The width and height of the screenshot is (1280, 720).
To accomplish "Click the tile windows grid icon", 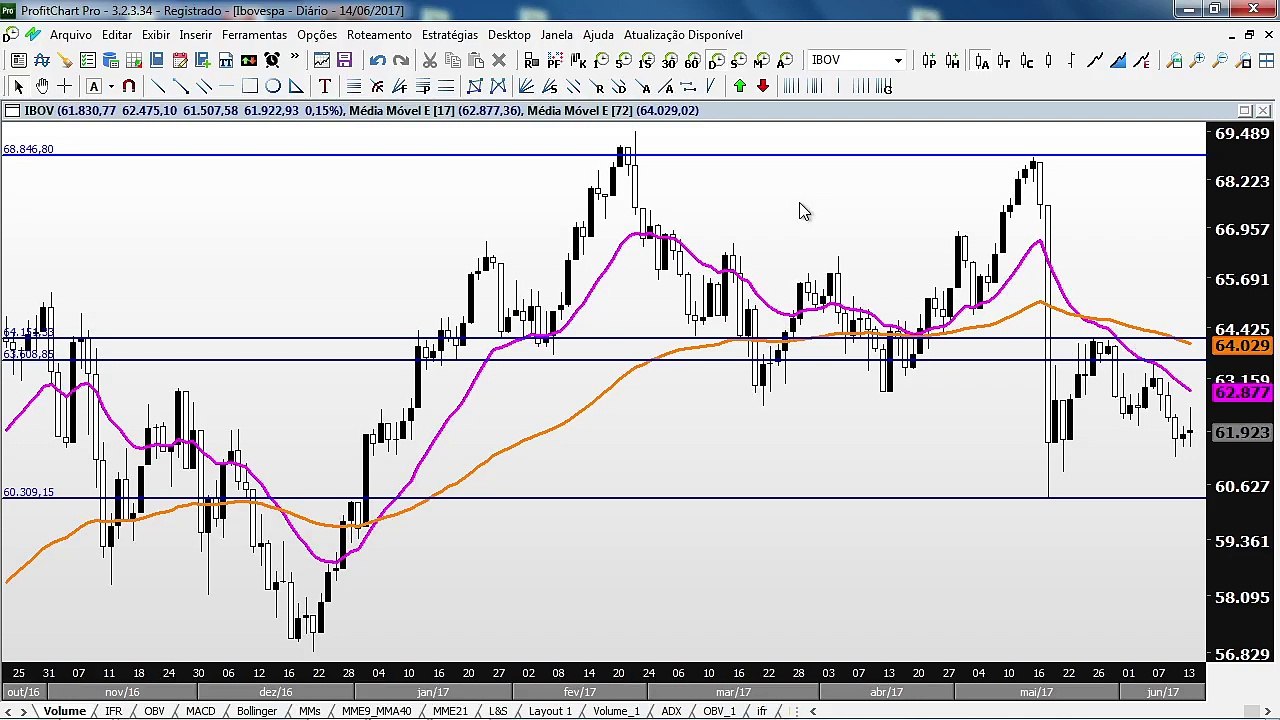I will click(1266, 60).
